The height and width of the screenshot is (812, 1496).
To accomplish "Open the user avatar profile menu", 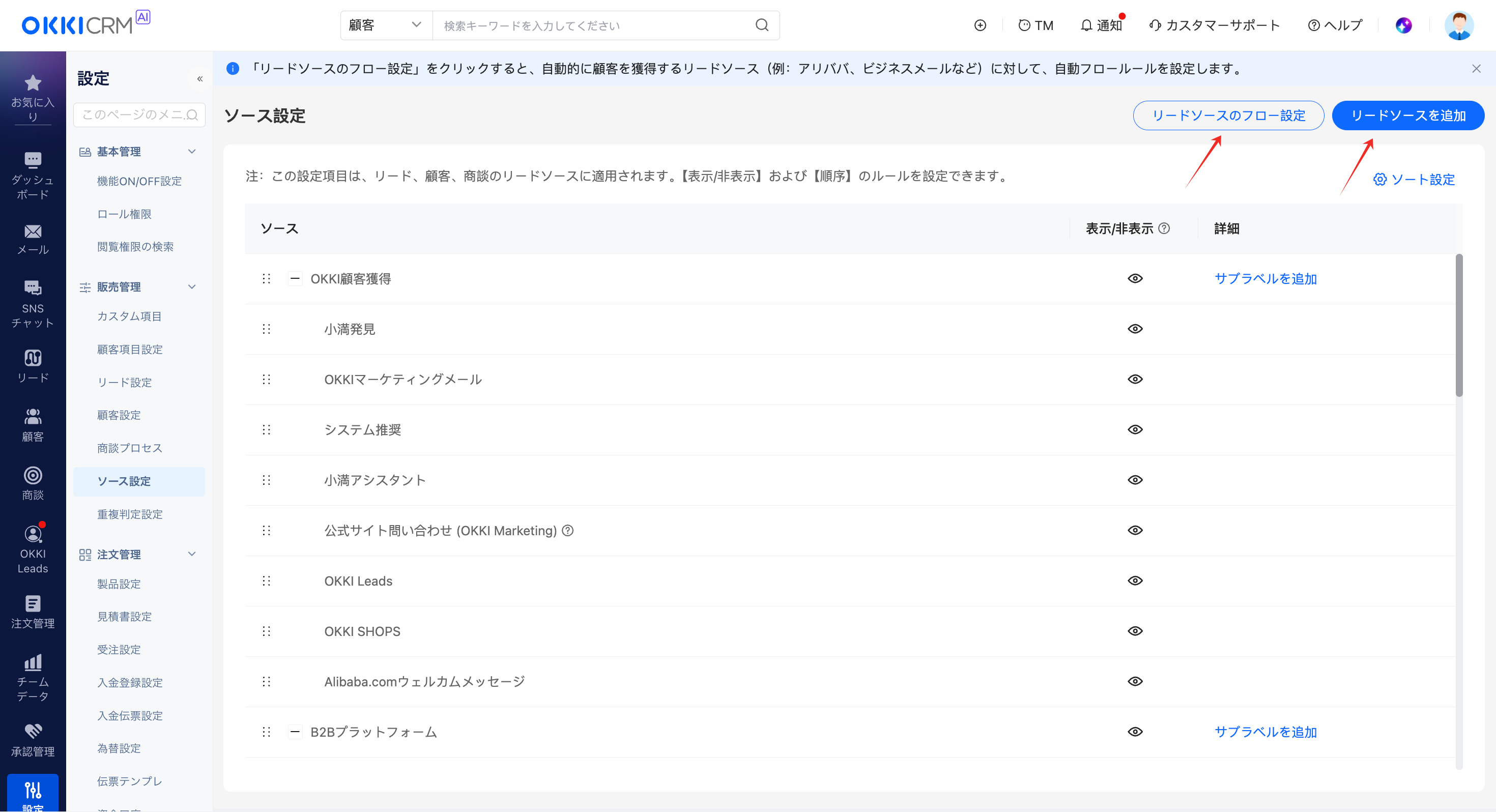I will point(1459,25).
